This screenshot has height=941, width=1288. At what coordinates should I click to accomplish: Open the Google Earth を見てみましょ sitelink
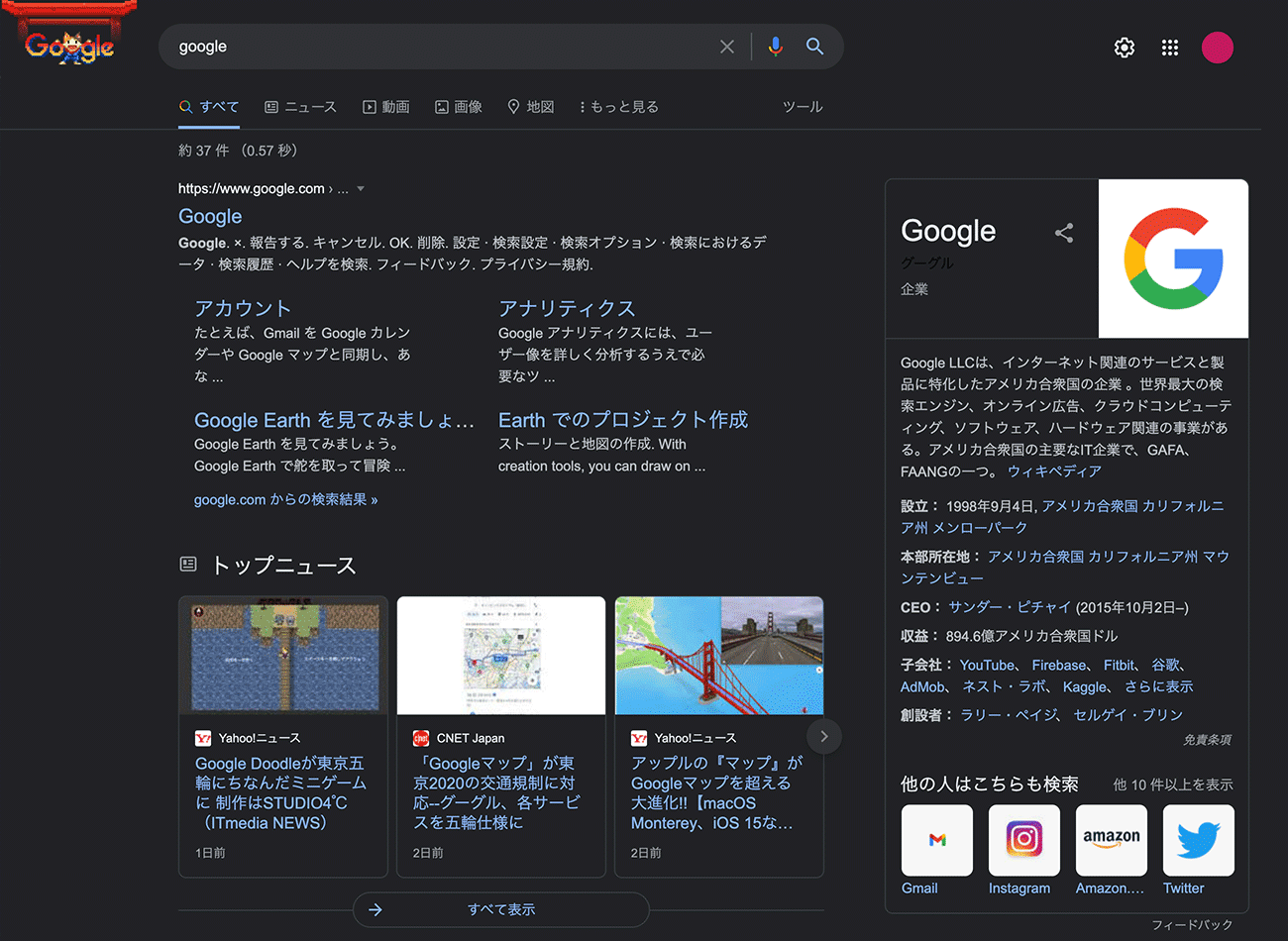click(334, 420)
